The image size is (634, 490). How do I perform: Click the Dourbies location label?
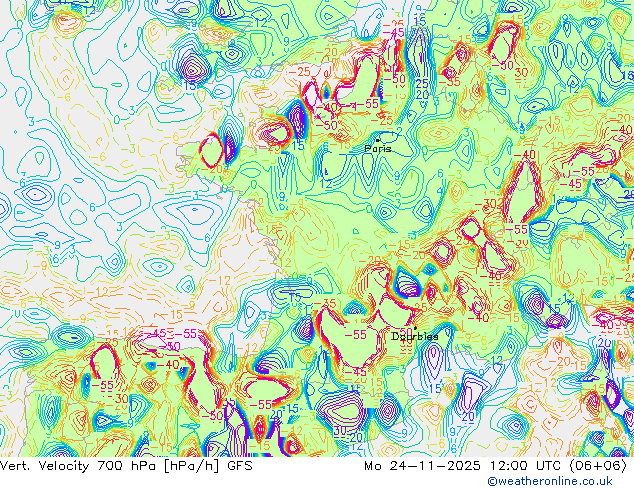pyautogui.click(x=414, y=336)
